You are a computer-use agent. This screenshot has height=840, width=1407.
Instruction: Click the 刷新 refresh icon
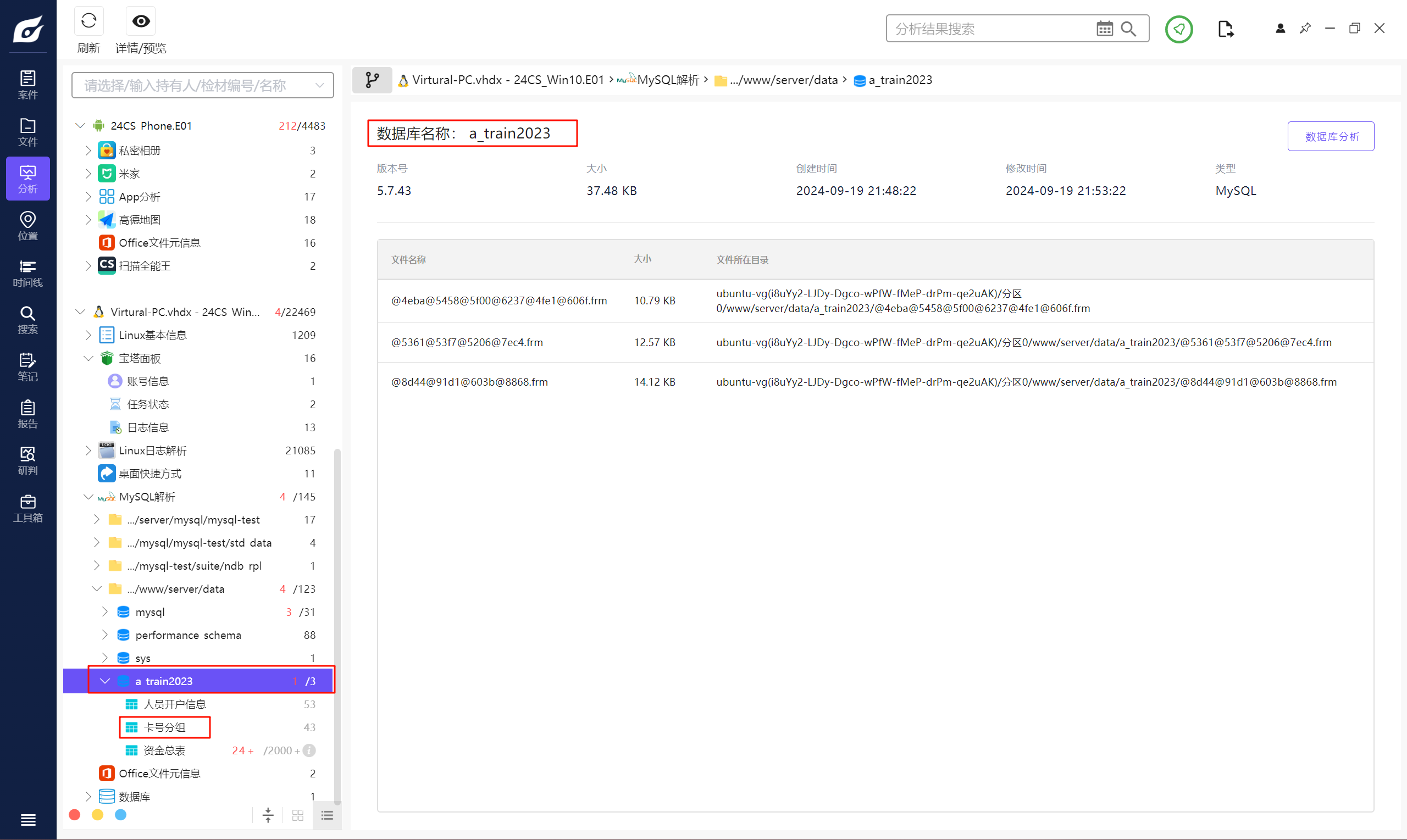point(89,21)
